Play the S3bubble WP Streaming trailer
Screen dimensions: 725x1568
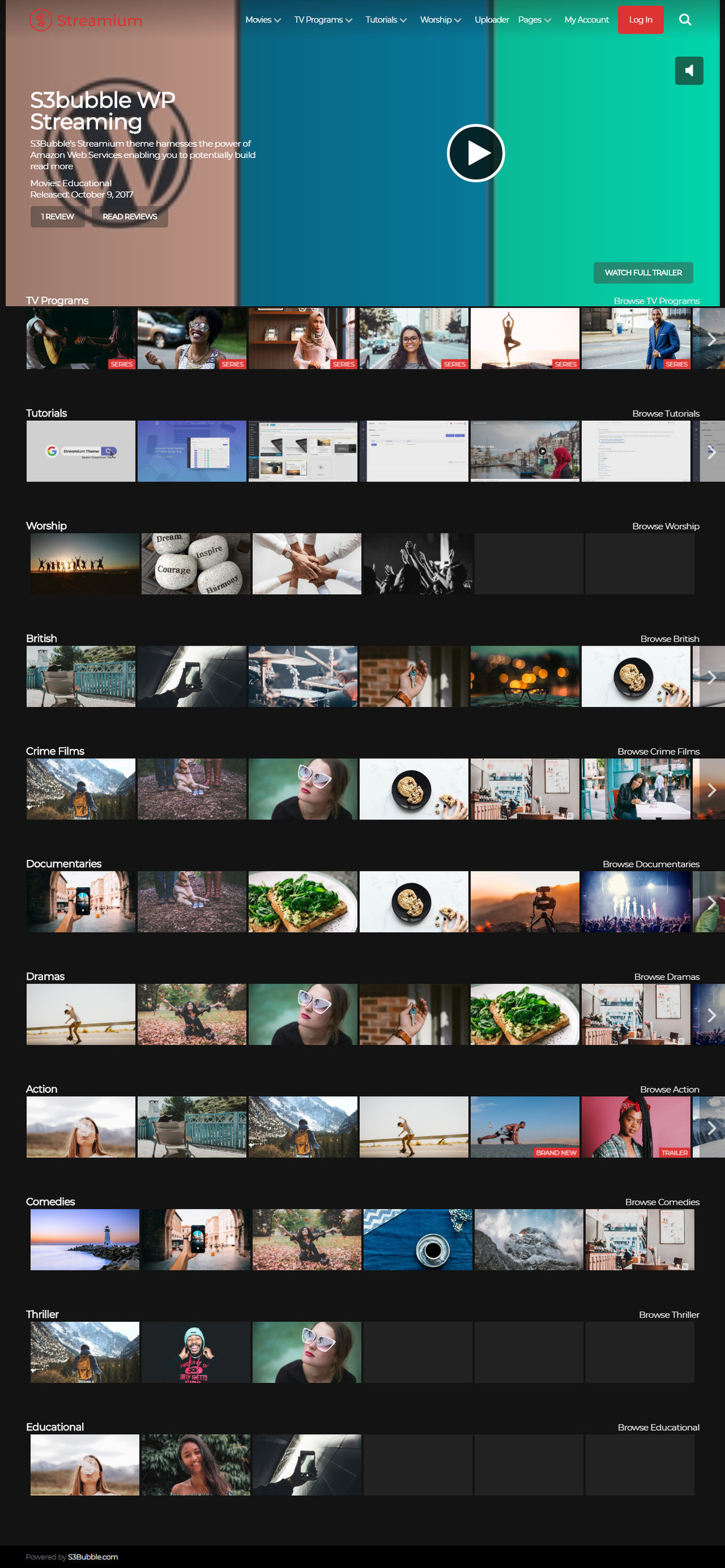coord(476,153)
